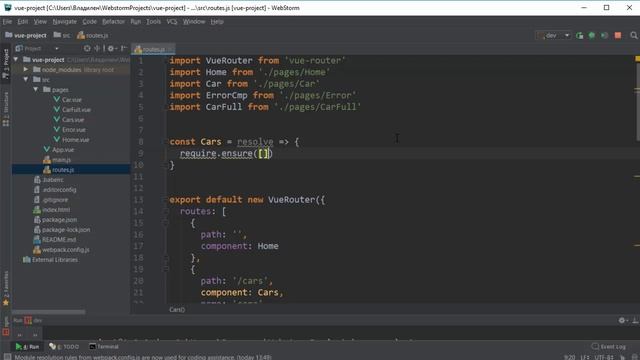Click the Debug configuration icon

click(x=591, y=36)
